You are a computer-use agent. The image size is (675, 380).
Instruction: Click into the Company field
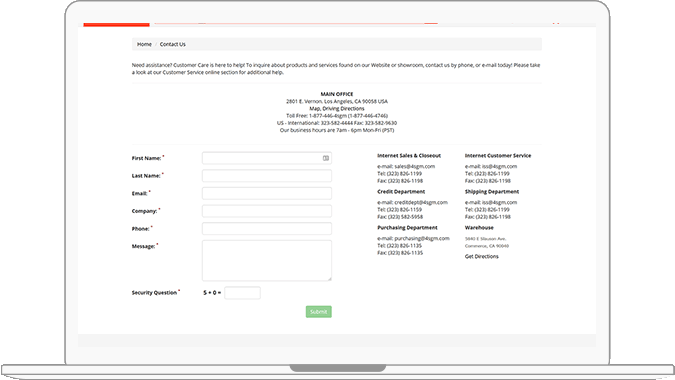(267, 211)
